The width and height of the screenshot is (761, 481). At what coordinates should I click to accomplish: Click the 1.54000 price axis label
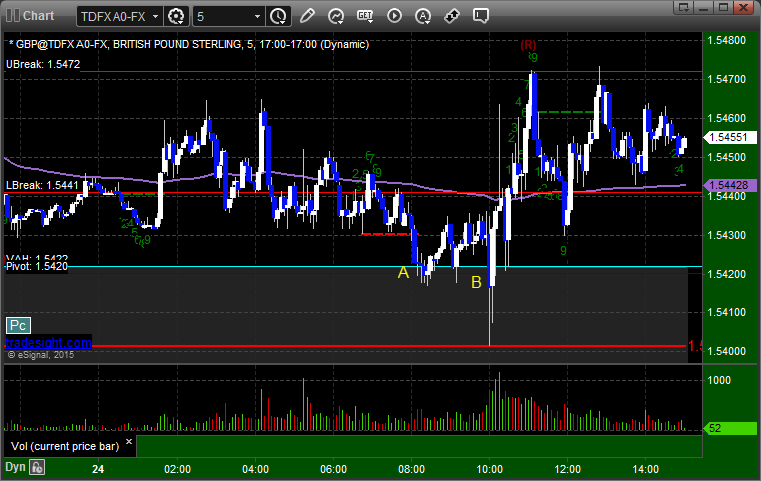click(727, 351)
